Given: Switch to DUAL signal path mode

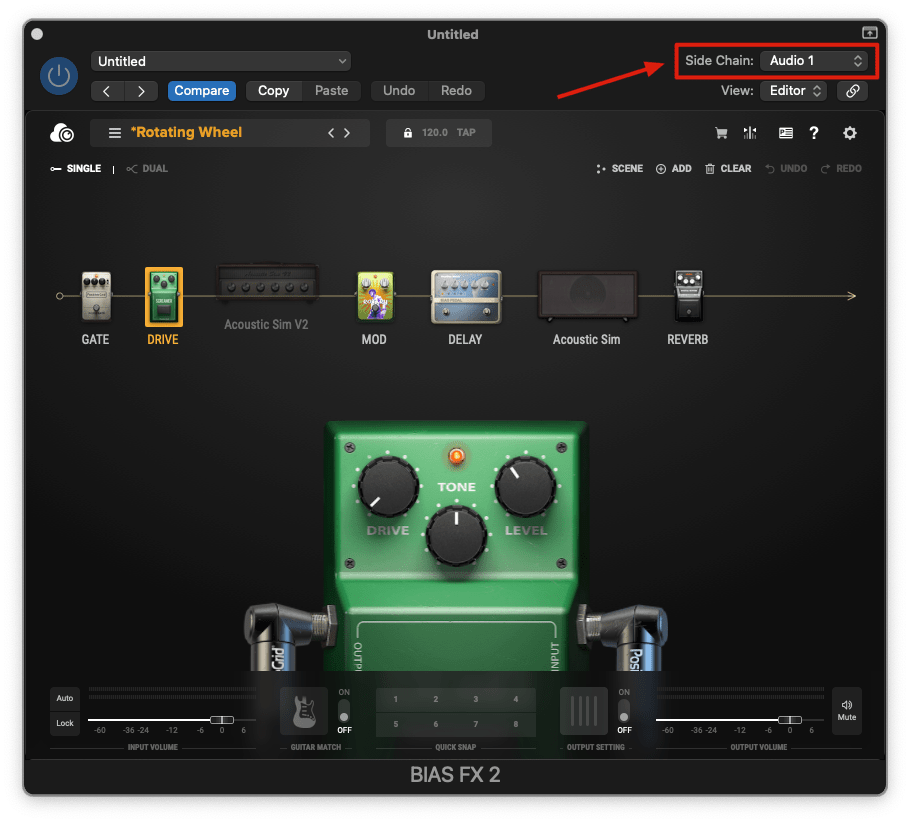Looking at the screenshot, I should point(146,168).
